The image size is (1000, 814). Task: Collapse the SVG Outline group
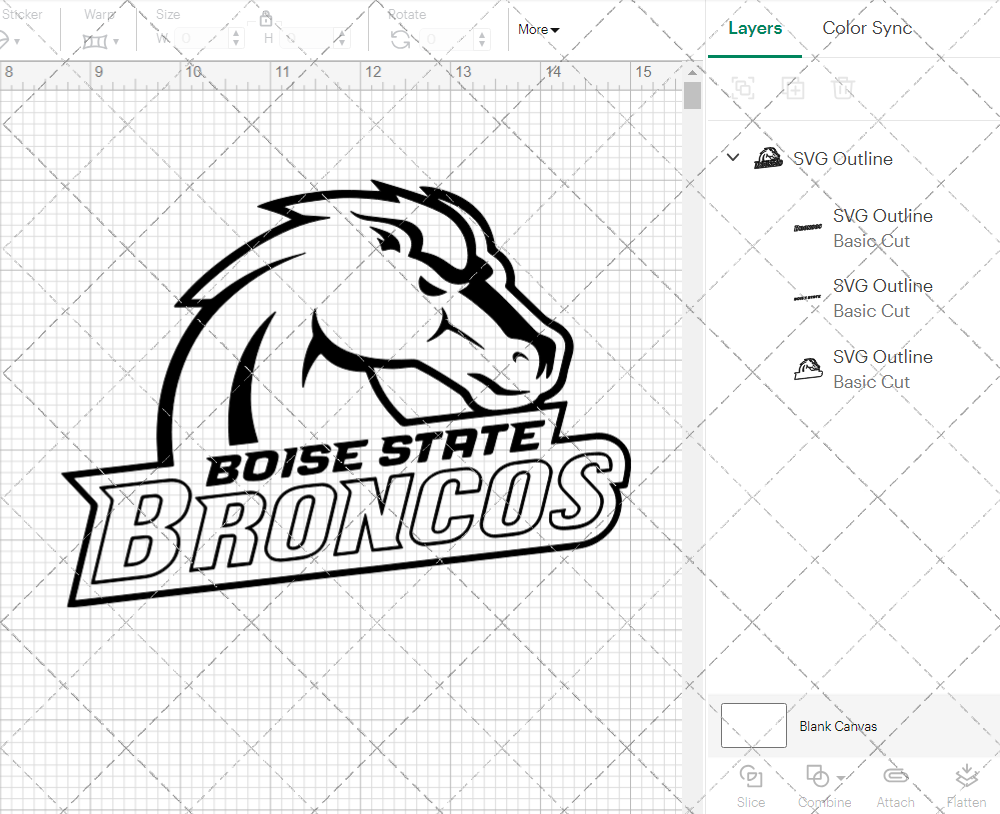point(732,157)
